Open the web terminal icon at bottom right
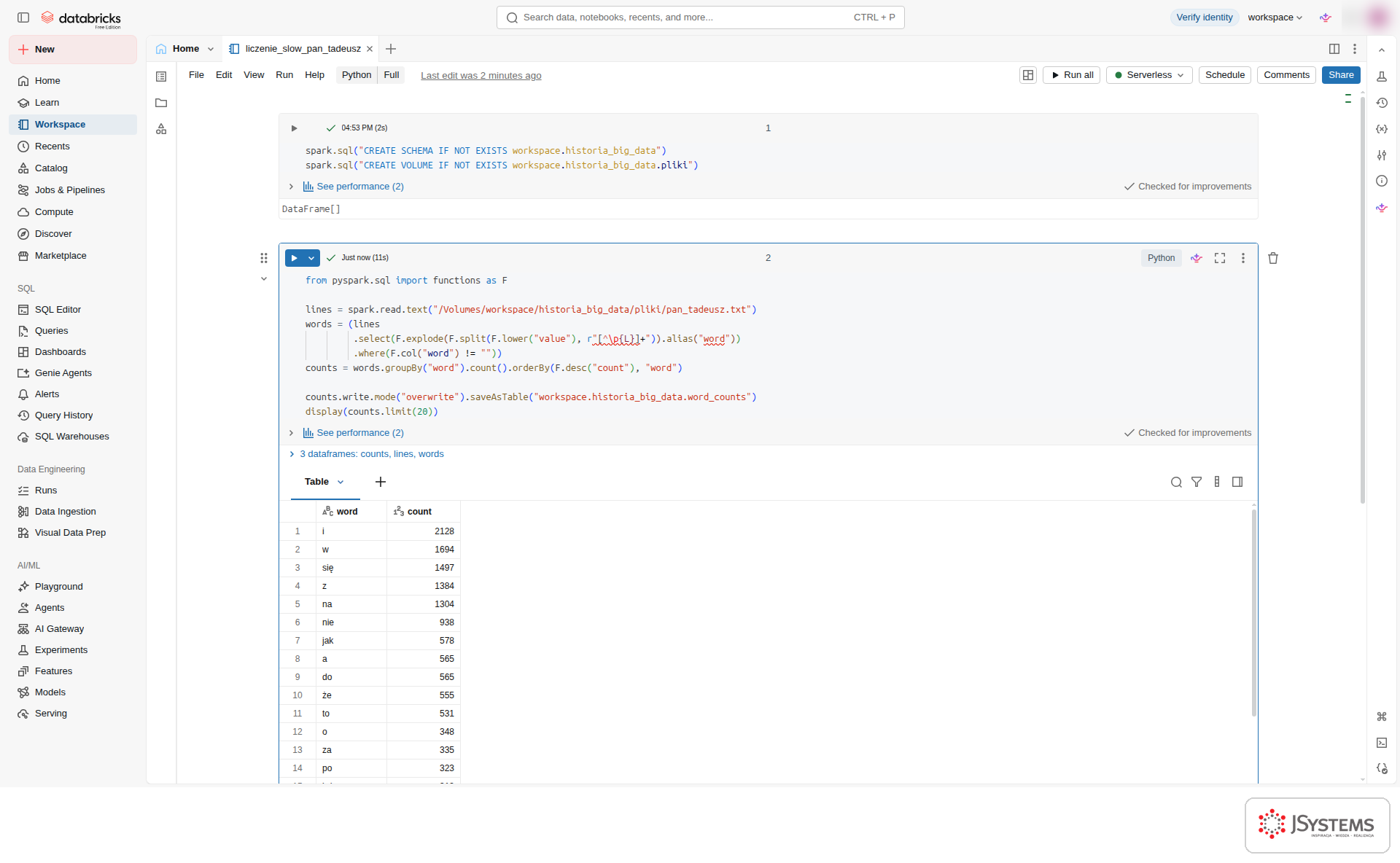The height and width of the screenshot is (863, 1400). (1382, 743)
